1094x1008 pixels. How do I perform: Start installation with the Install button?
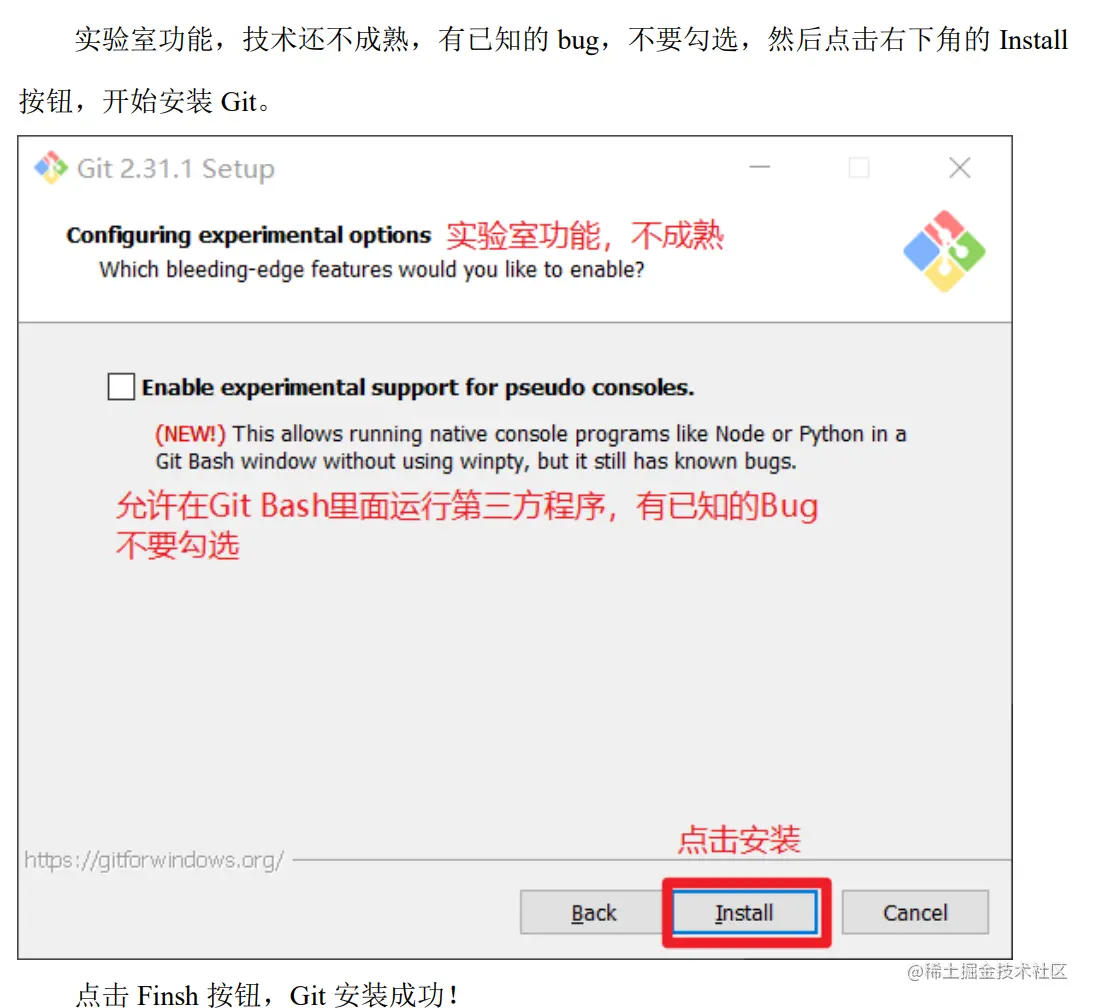click(x=744, y=912)
